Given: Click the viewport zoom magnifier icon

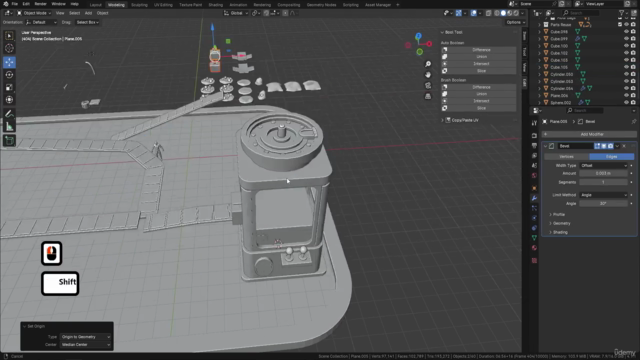Looking at the screenshot, I should point(428,64).
